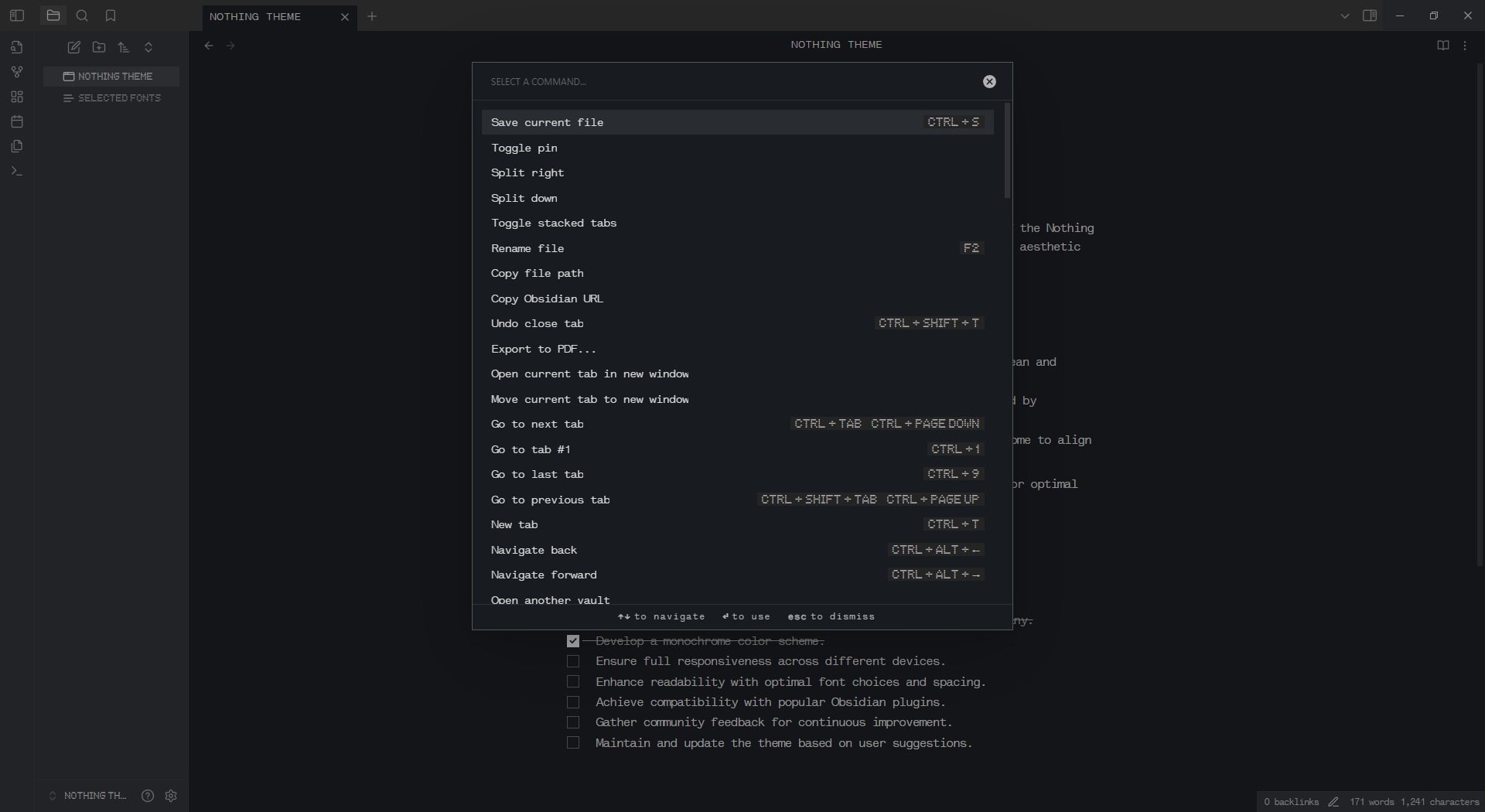Screen dimensions: 1485x812
Task: Run 'Move current tab to new window'
Action: point(738,399)
